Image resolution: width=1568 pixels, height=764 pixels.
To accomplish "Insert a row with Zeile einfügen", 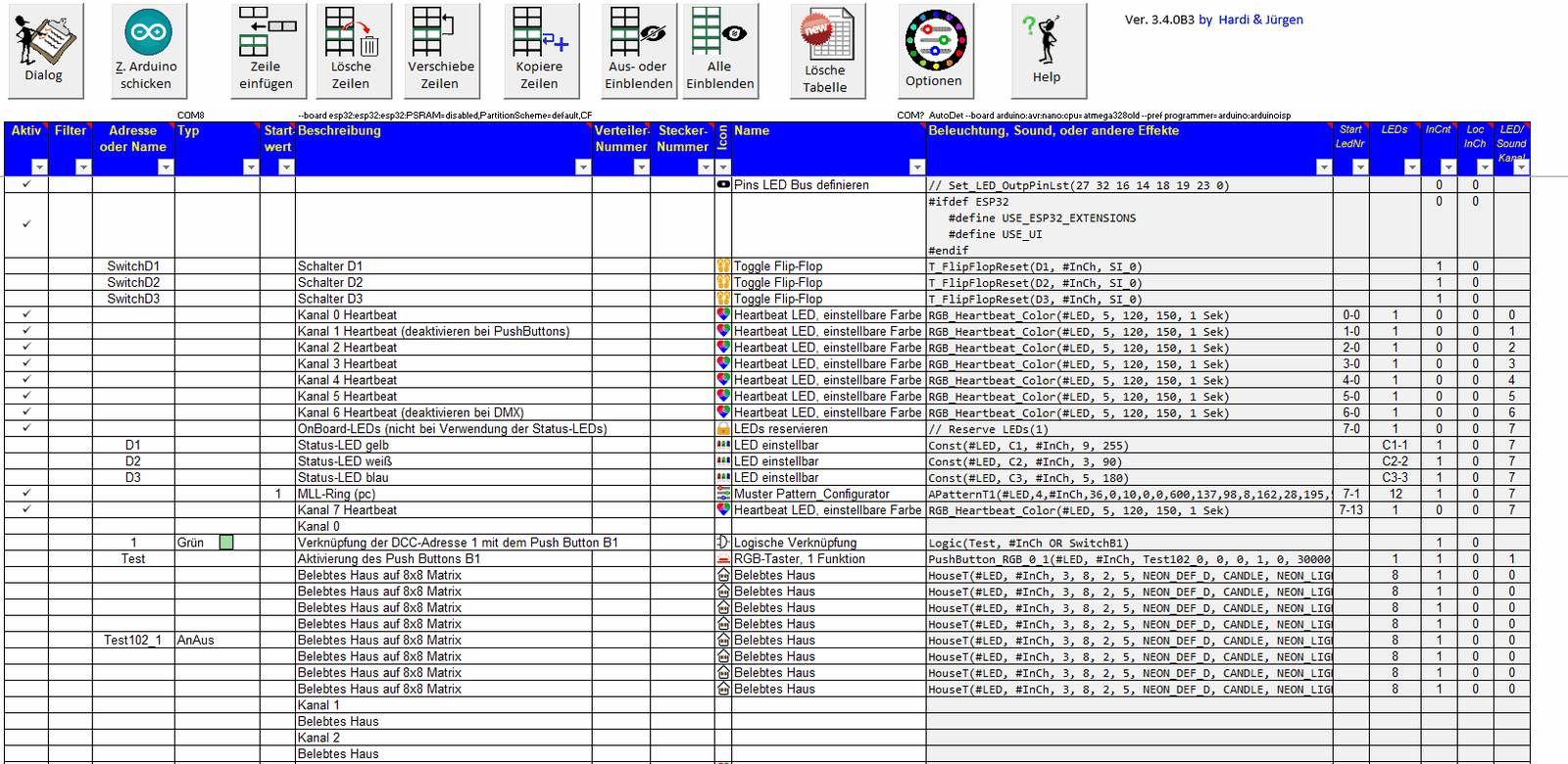I will 267,51.
